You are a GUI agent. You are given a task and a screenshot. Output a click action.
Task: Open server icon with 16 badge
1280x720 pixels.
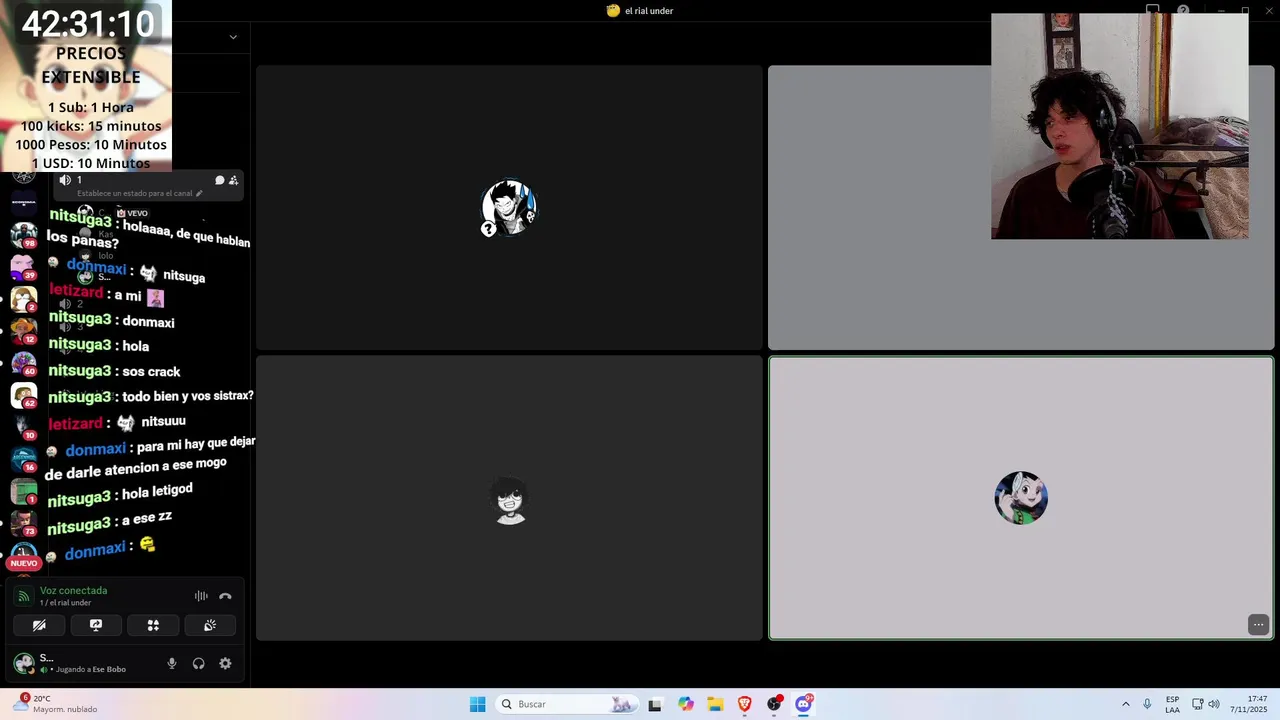[24, 459]
